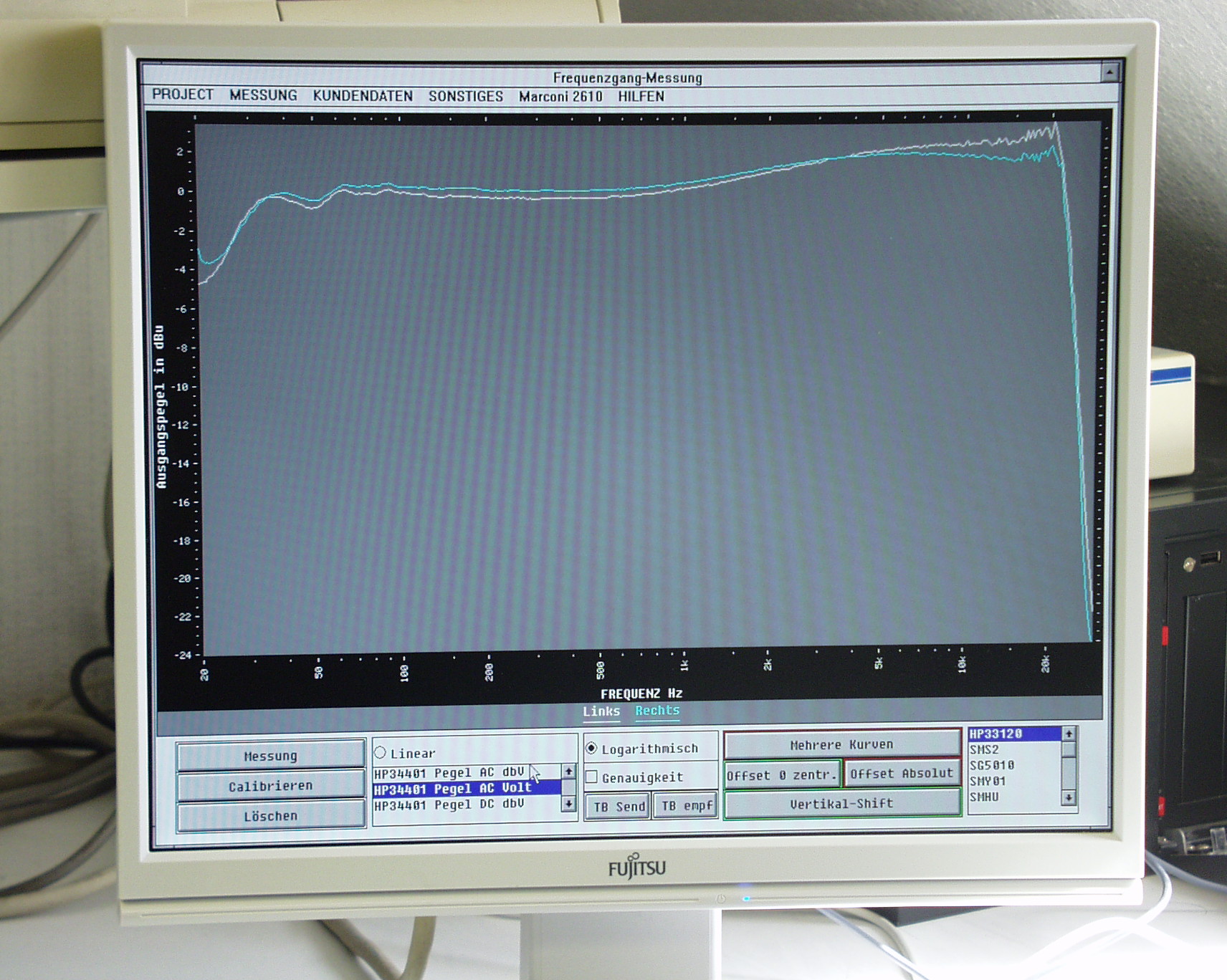Viewport: 1227px width, 980px height.
Task: Click the 'Ausgangspegel in dBu' axis label
Action: (x=160, y=407)
